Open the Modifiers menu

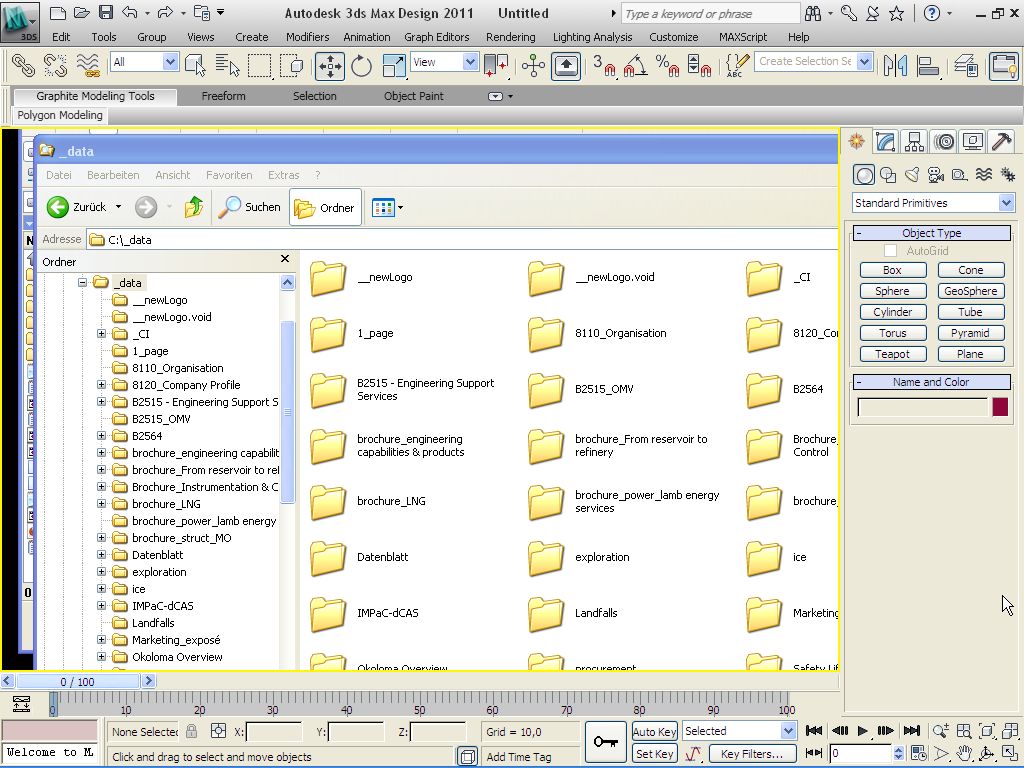pyautogui.click(x=308, y=37)
